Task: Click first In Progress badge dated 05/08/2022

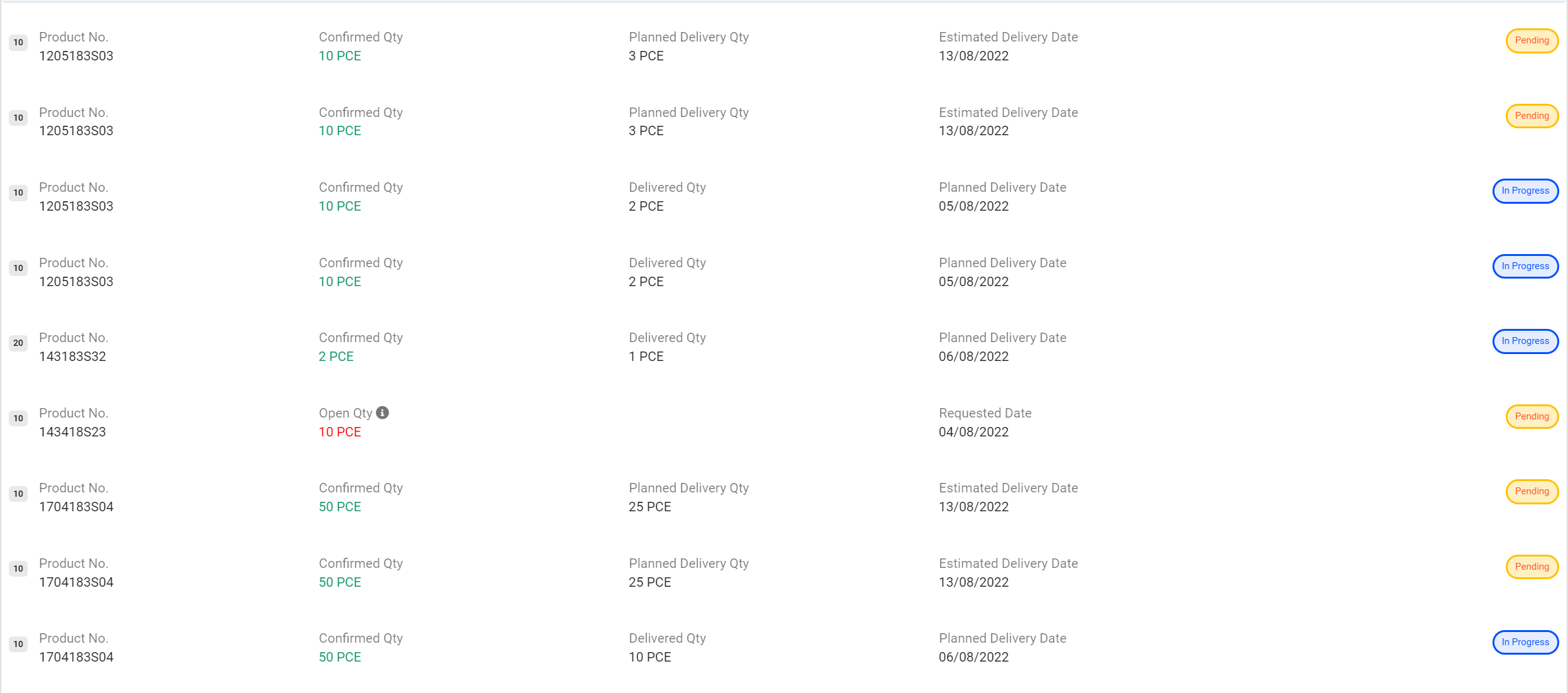Action: tap(1525, 191)
